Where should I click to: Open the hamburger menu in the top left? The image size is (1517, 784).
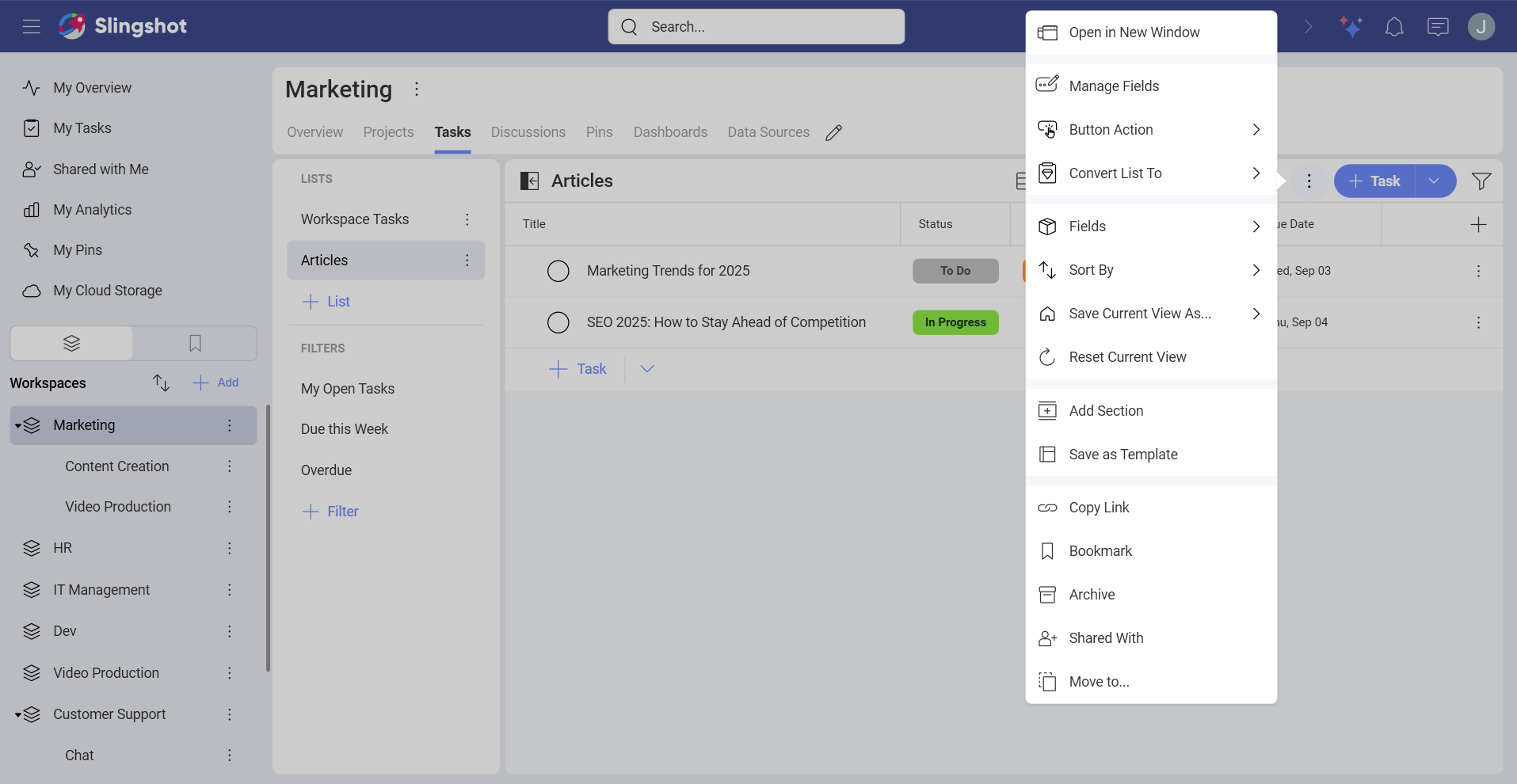[x=31, y=26]
